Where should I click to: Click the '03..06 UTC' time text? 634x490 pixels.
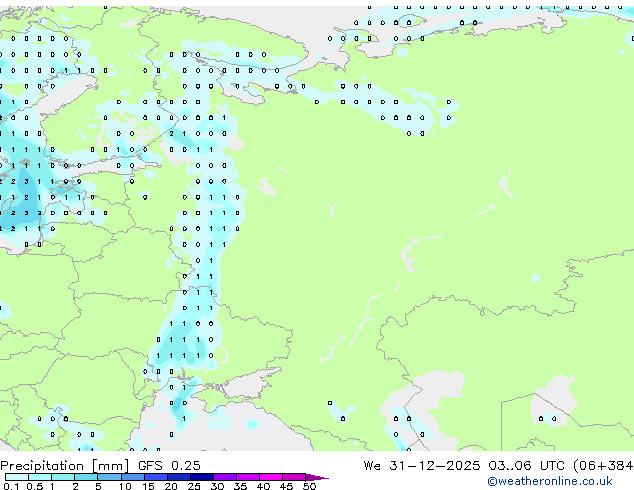(x=526, y=466)
